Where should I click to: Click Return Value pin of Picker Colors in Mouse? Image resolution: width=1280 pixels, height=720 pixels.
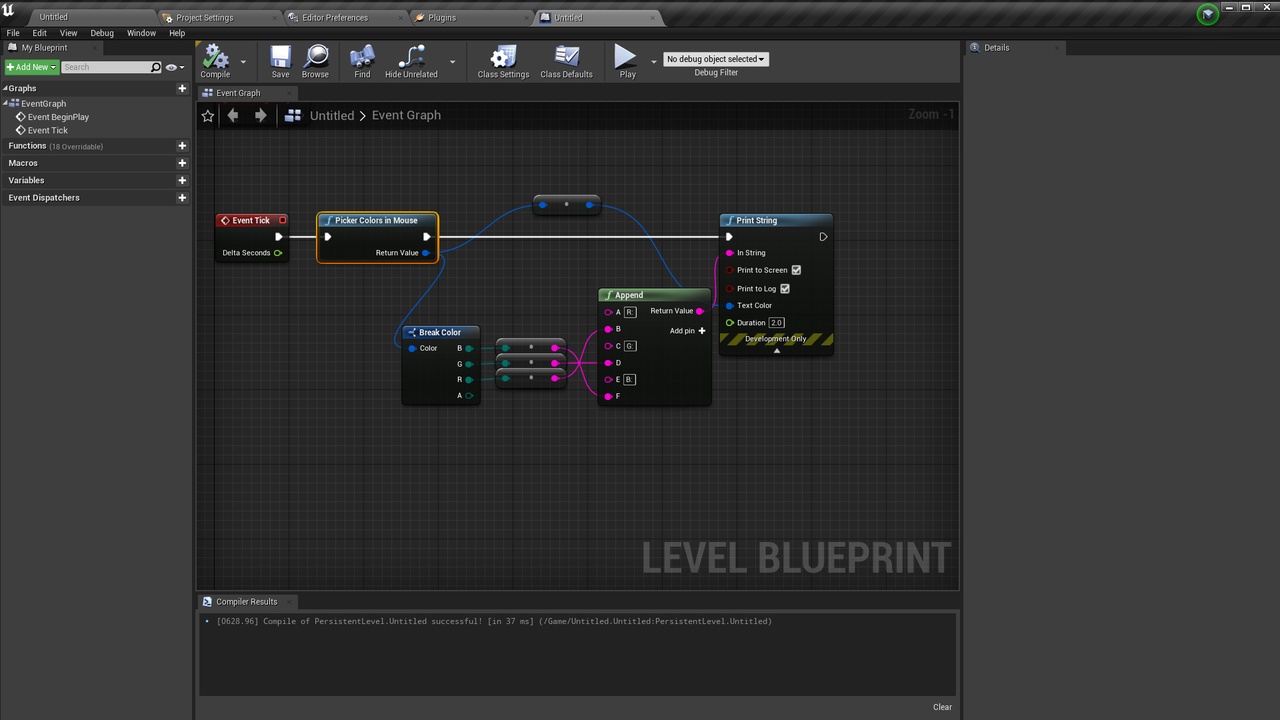(426, 253)
